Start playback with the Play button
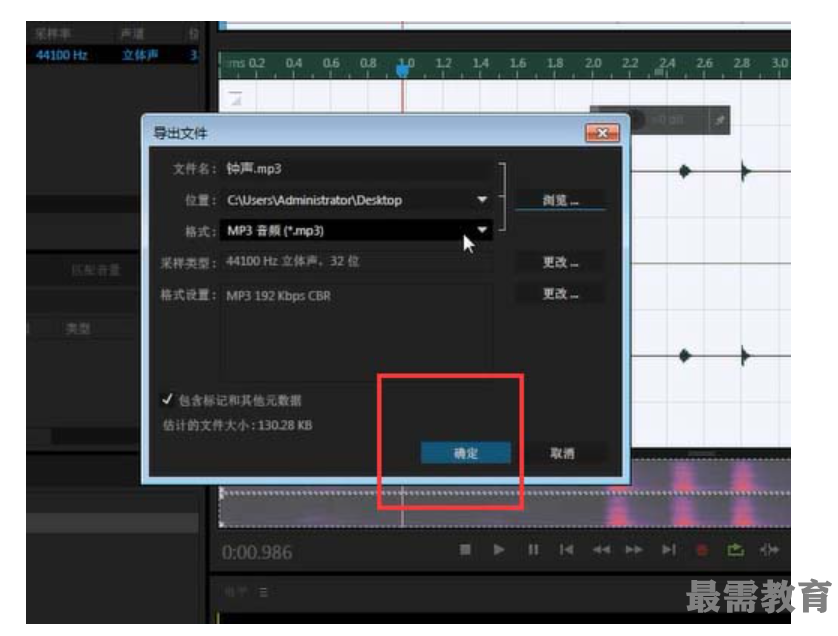This screenshot has width=838, height=636. click(x=499, y=549)
